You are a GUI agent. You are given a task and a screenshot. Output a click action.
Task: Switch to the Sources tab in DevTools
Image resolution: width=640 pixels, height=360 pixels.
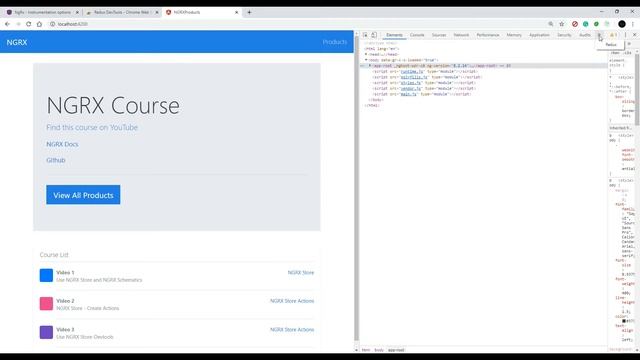click(439, 35)
